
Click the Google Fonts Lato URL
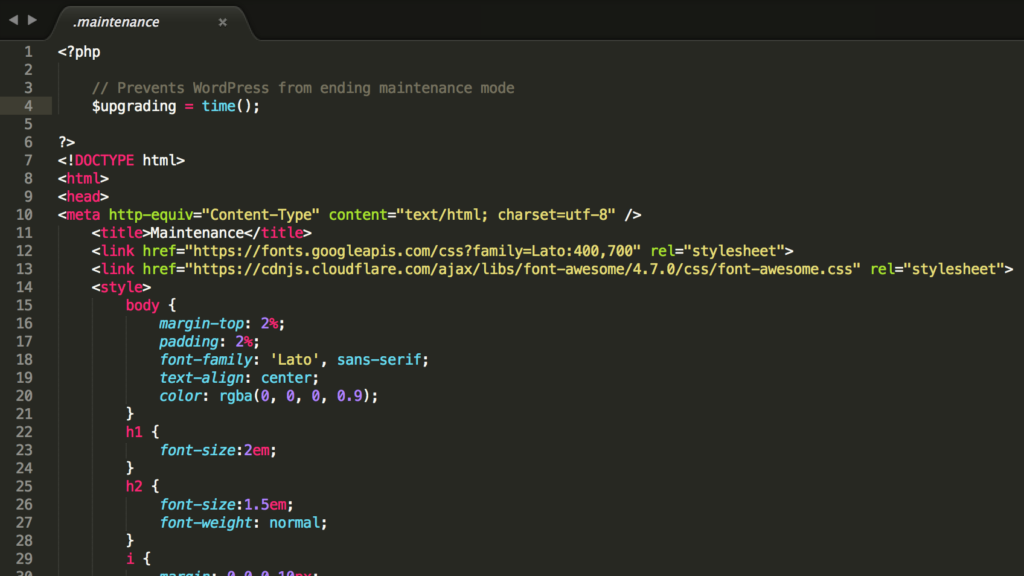(x=415, y=251)
